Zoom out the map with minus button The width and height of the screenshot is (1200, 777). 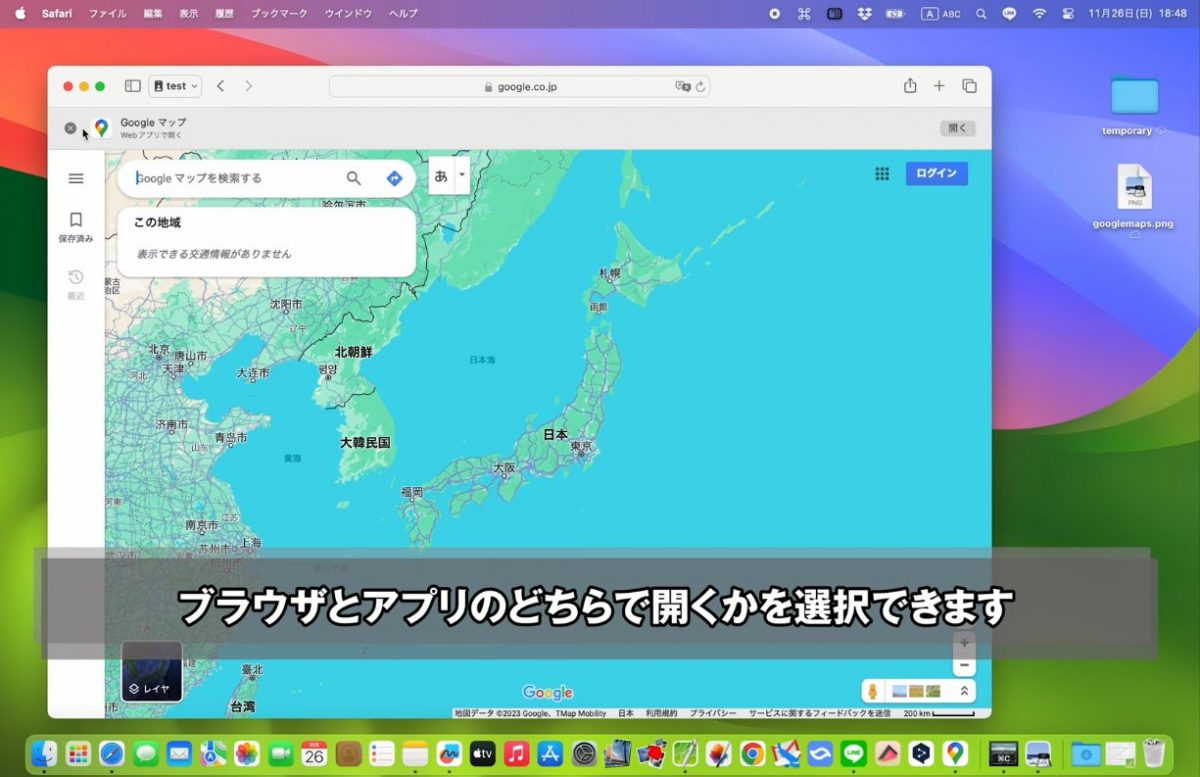click(x=964, y=666)
